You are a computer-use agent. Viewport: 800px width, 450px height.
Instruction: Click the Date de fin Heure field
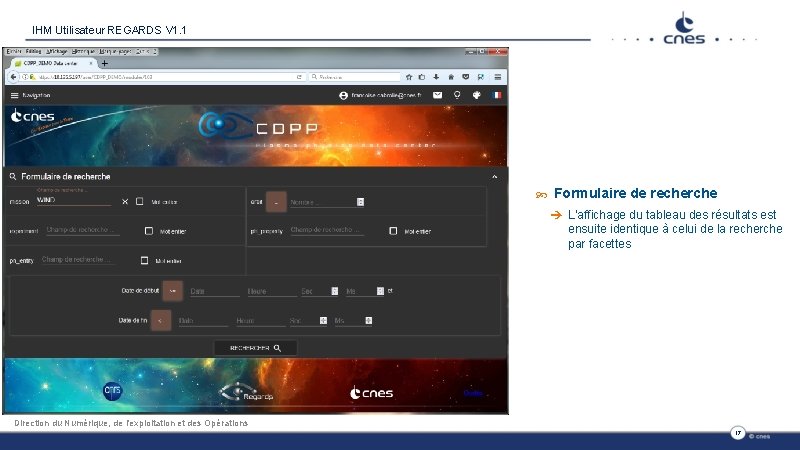[260, 321]
